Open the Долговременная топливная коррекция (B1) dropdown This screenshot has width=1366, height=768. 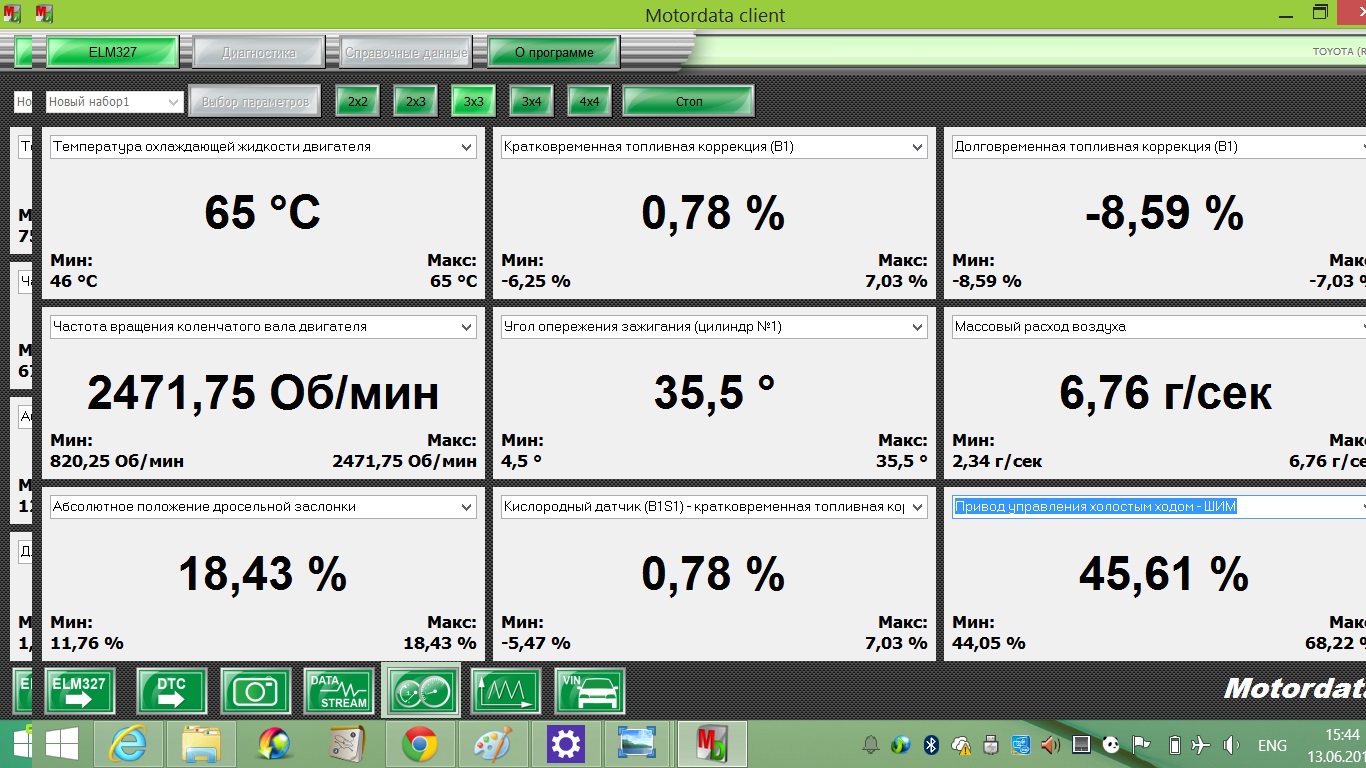coord(1158,147)
